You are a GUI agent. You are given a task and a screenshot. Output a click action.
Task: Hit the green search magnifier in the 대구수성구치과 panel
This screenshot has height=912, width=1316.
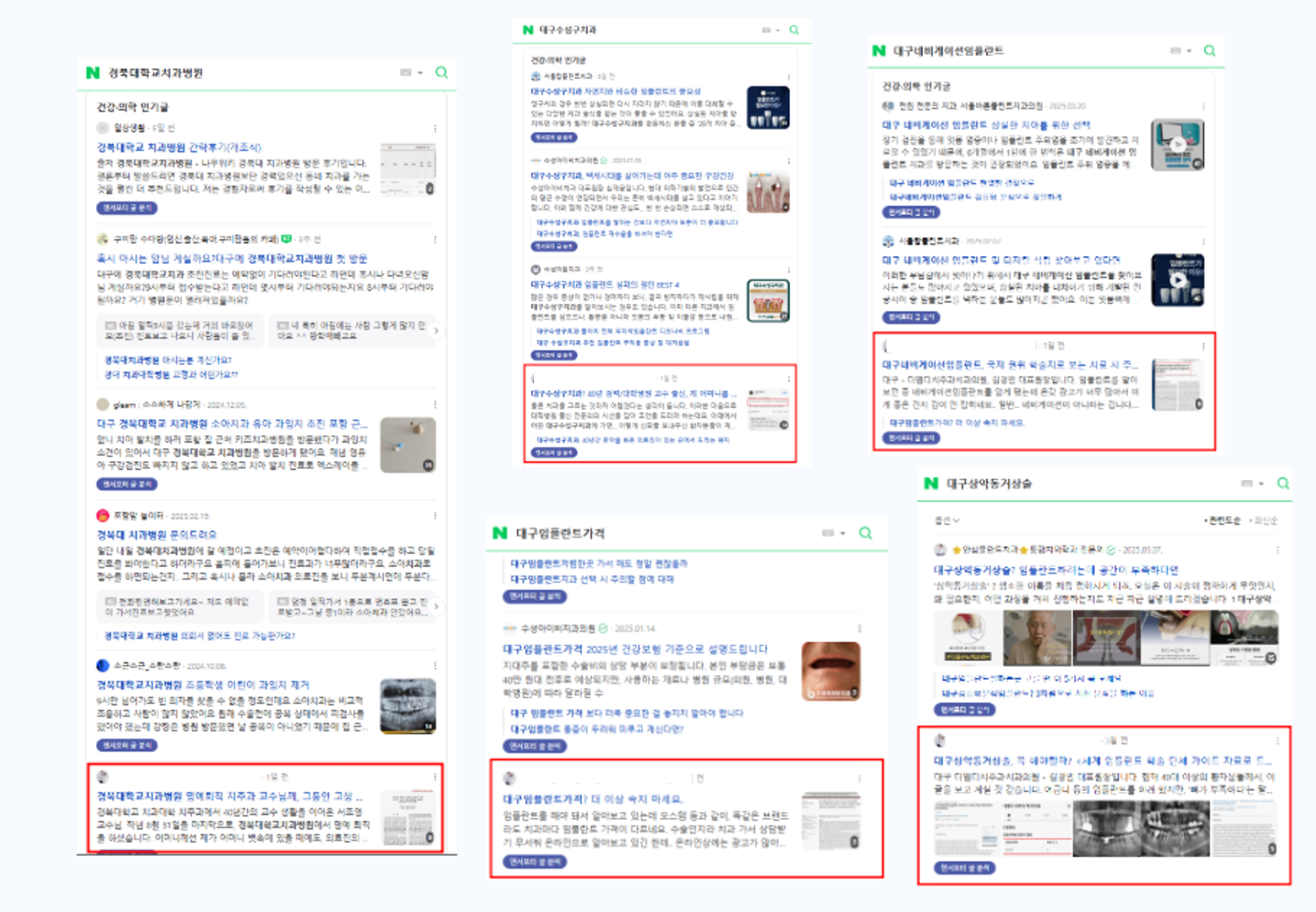tap(794, 30)
